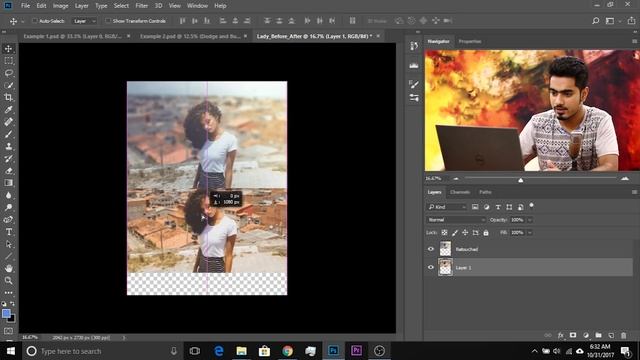Enable Show Transform Controls checkbox
640x360 pixels.
(108, 21)
